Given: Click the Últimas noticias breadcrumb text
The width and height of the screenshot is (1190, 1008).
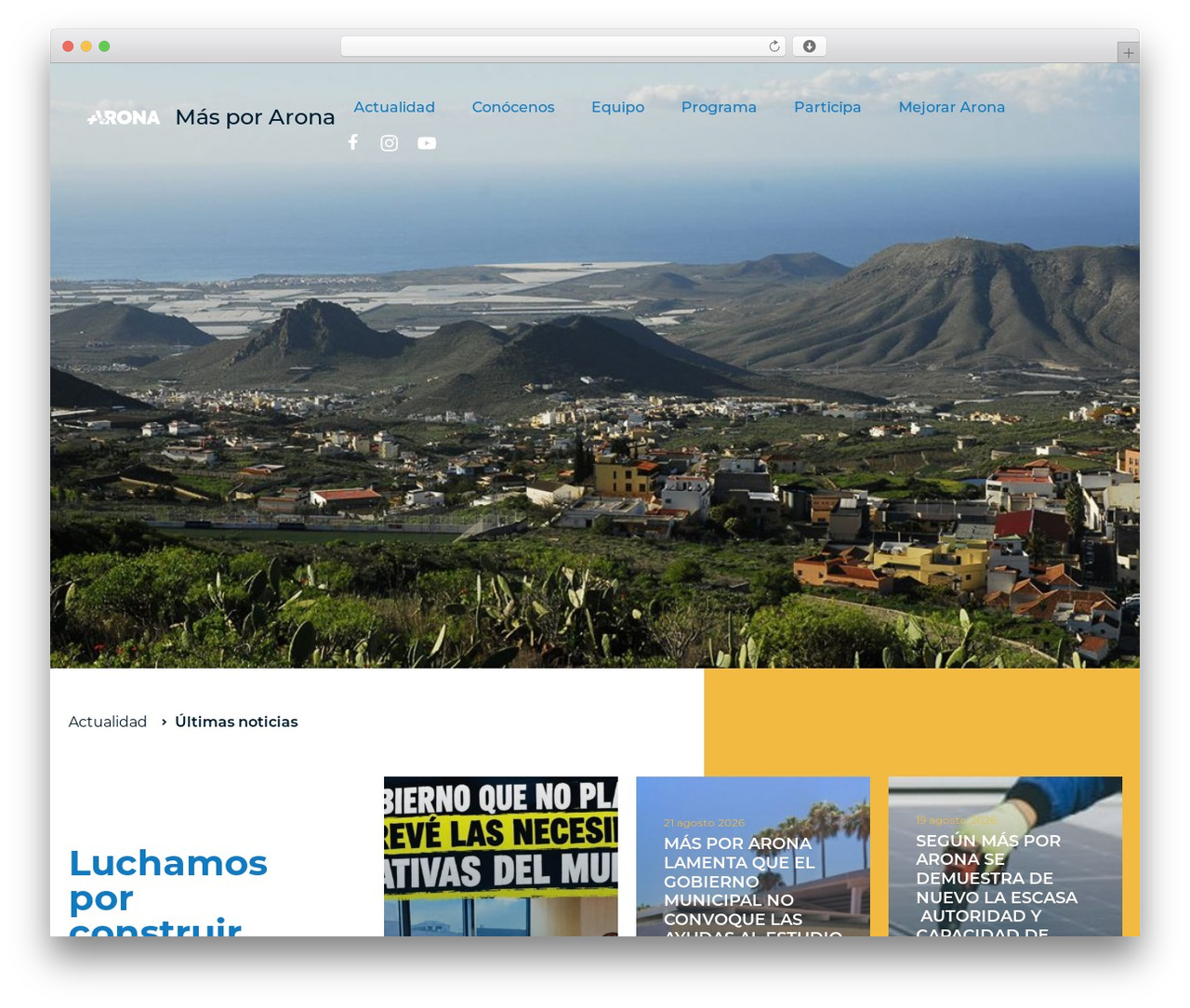Looking at the screenshot, I should click(x=236, y=722).
